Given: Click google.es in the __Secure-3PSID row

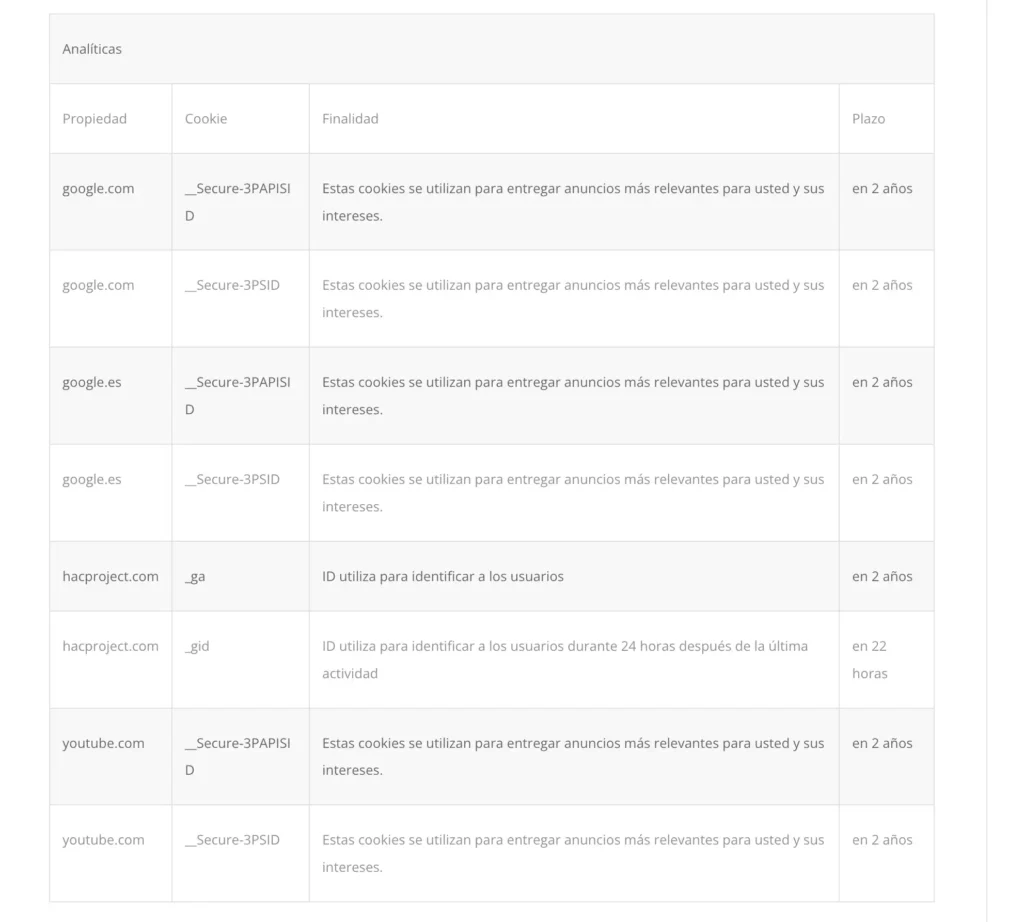Looking at the screenshot, I should [92, 479].
